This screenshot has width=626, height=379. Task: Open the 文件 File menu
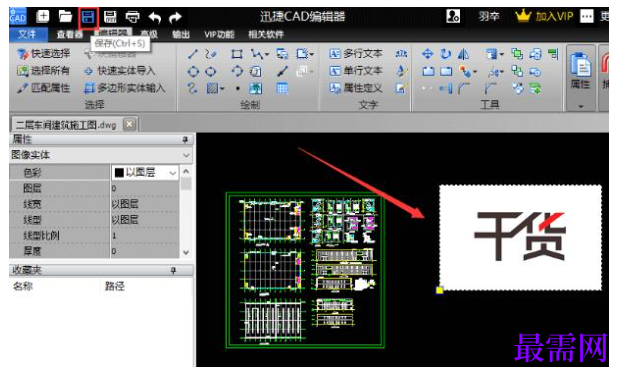coord(28,34)
